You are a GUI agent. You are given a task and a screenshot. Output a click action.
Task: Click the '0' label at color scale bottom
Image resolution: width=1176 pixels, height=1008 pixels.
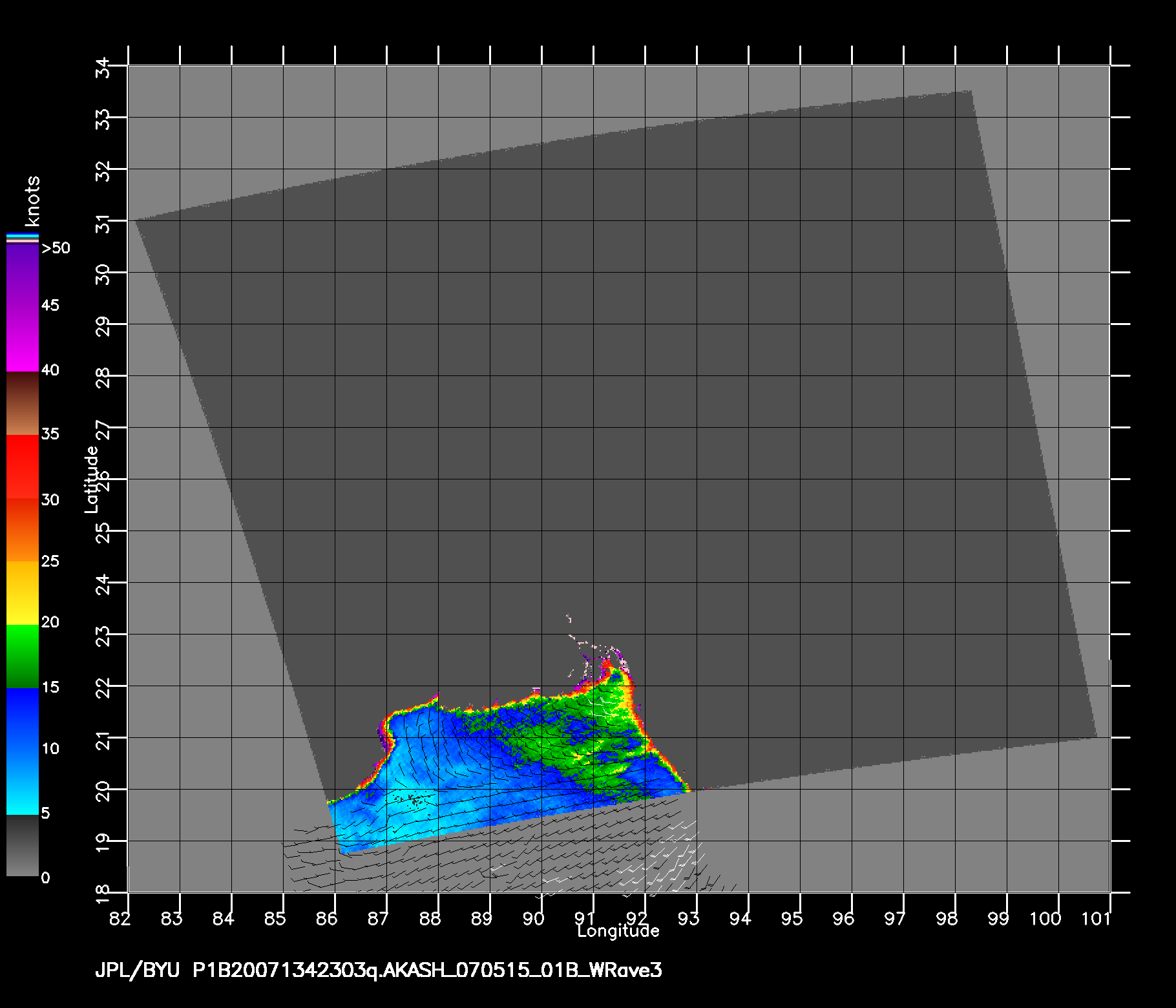pyautogui.click(x=45, y=877)
